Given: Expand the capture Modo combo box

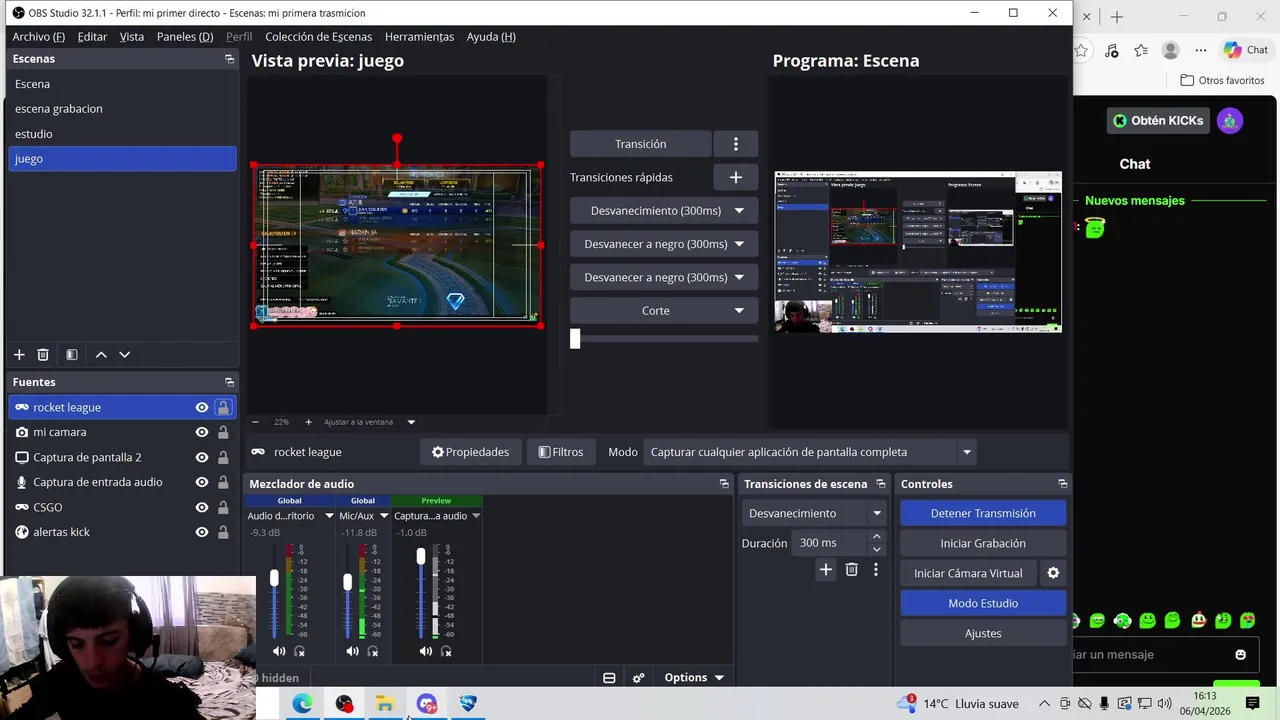Looking at the screenshot, I should 967,452.
